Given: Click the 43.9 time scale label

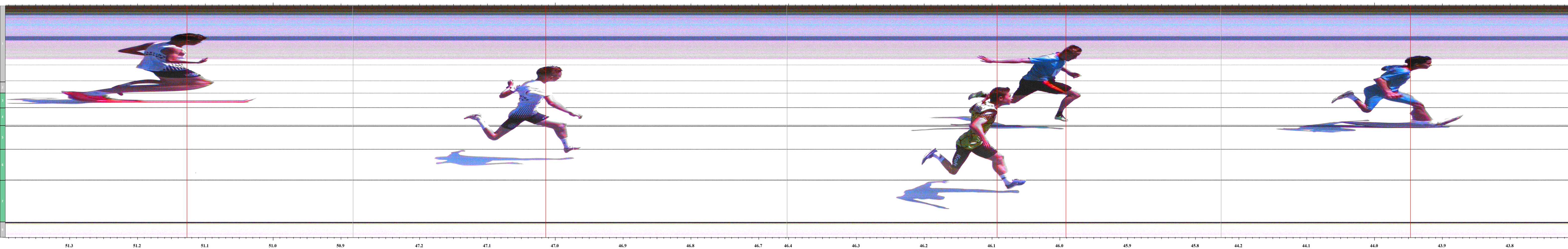Looking at the screenshot, I should coord(1442,246).
